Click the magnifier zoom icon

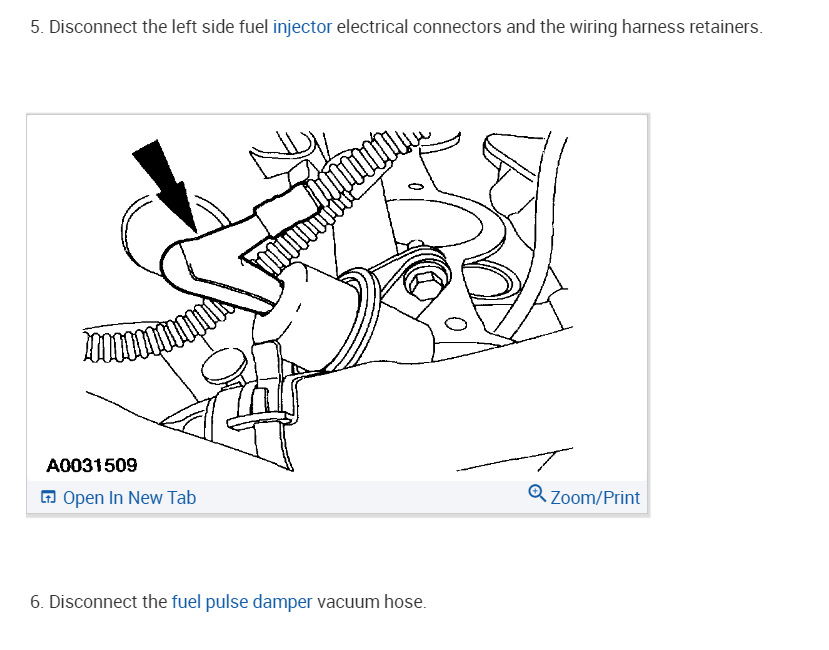[x=537, y=493]
